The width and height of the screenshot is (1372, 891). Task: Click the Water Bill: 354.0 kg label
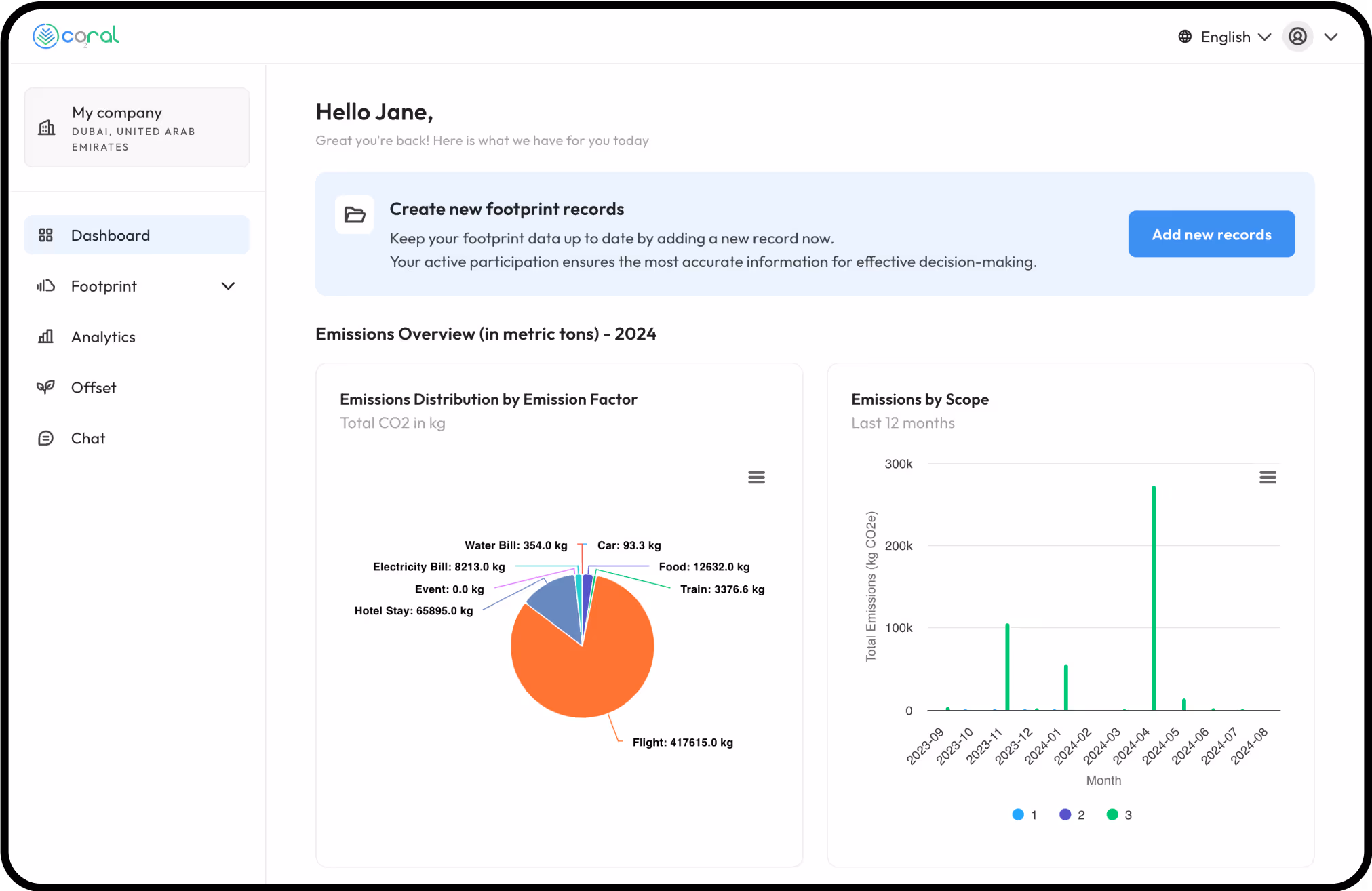(516, 545)
